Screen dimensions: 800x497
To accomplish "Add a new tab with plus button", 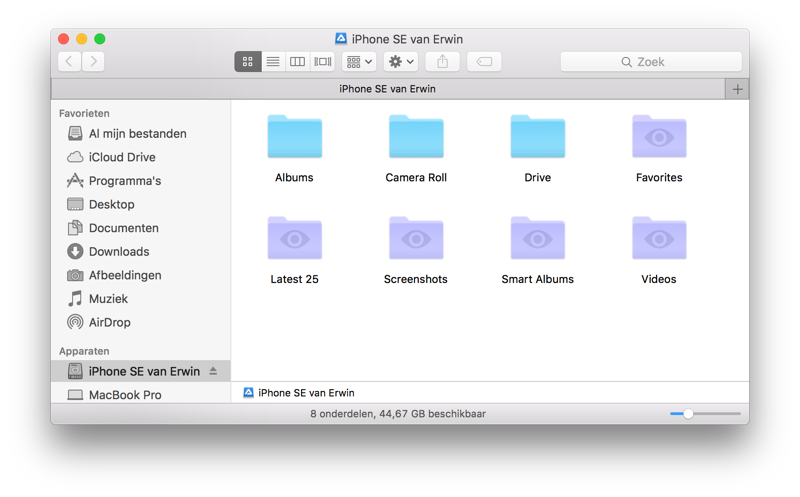I will coord(737,89).
